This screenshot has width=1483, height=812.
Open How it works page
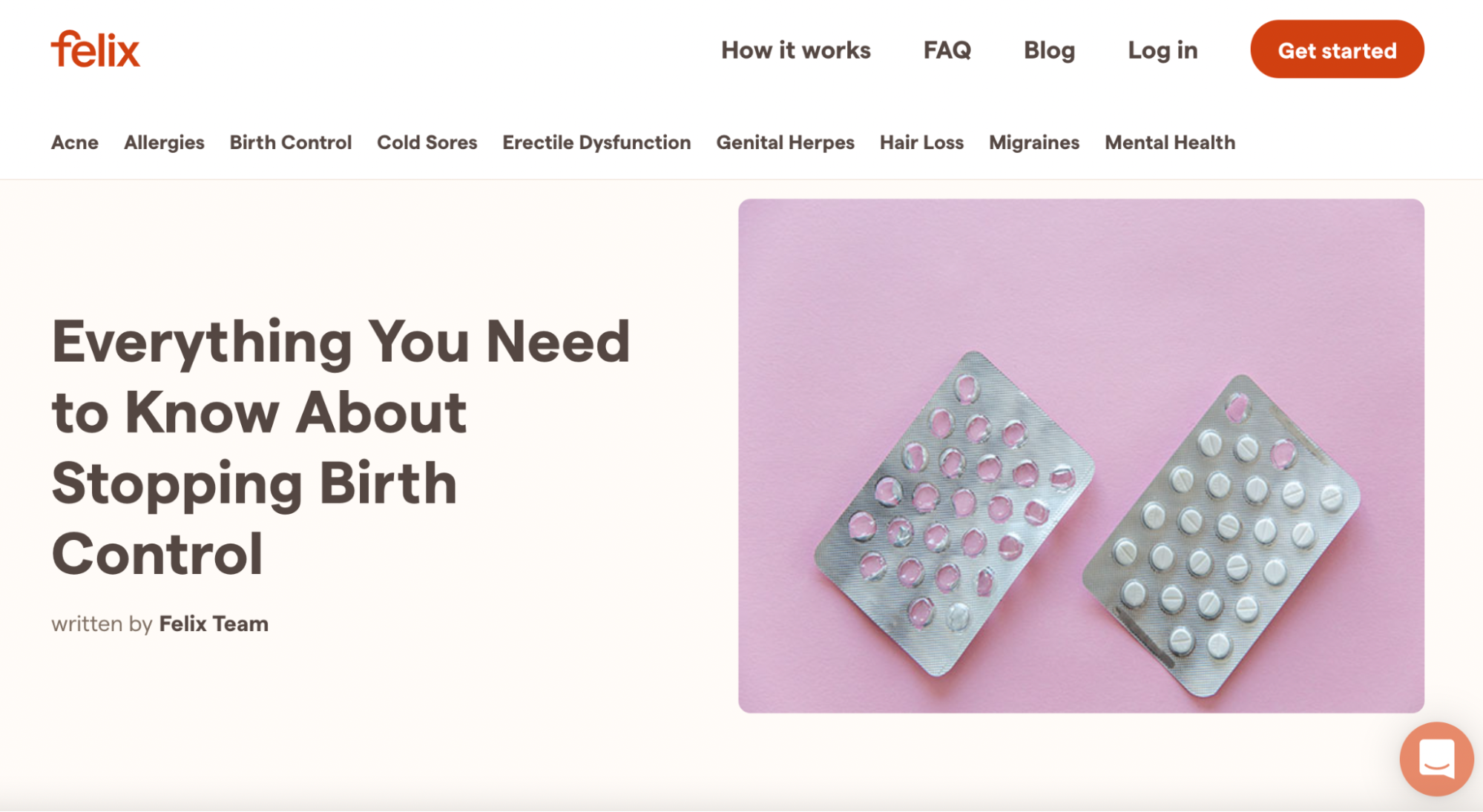pos(795,50)
